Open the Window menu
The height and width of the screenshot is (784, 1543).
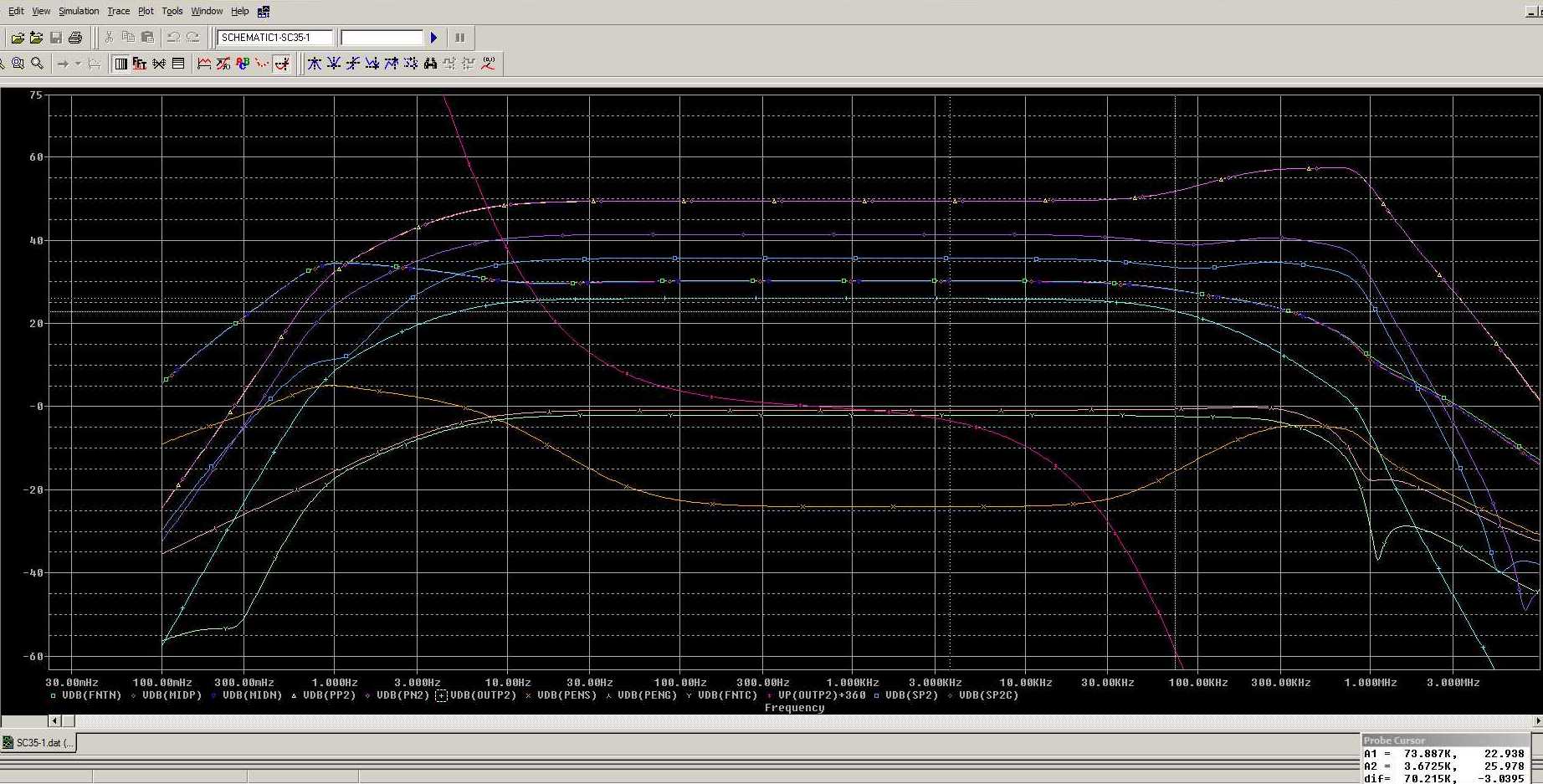click(207, 11)
